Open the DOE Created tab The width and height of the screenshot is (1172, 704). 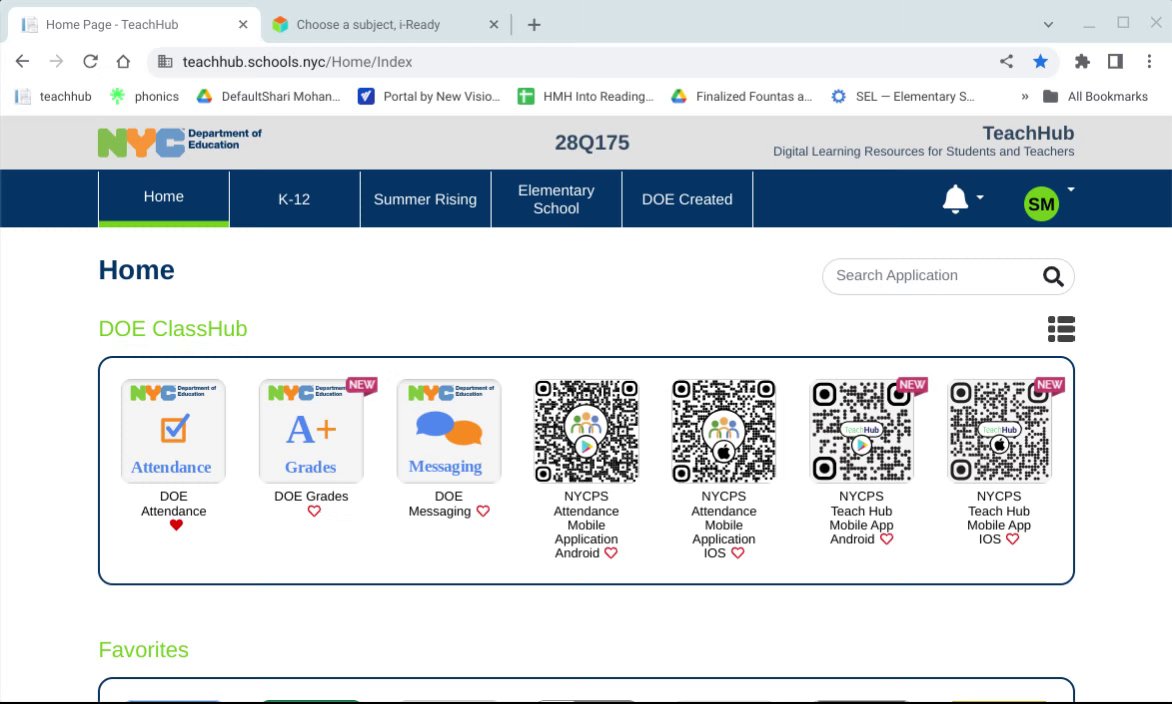(687, 199)
